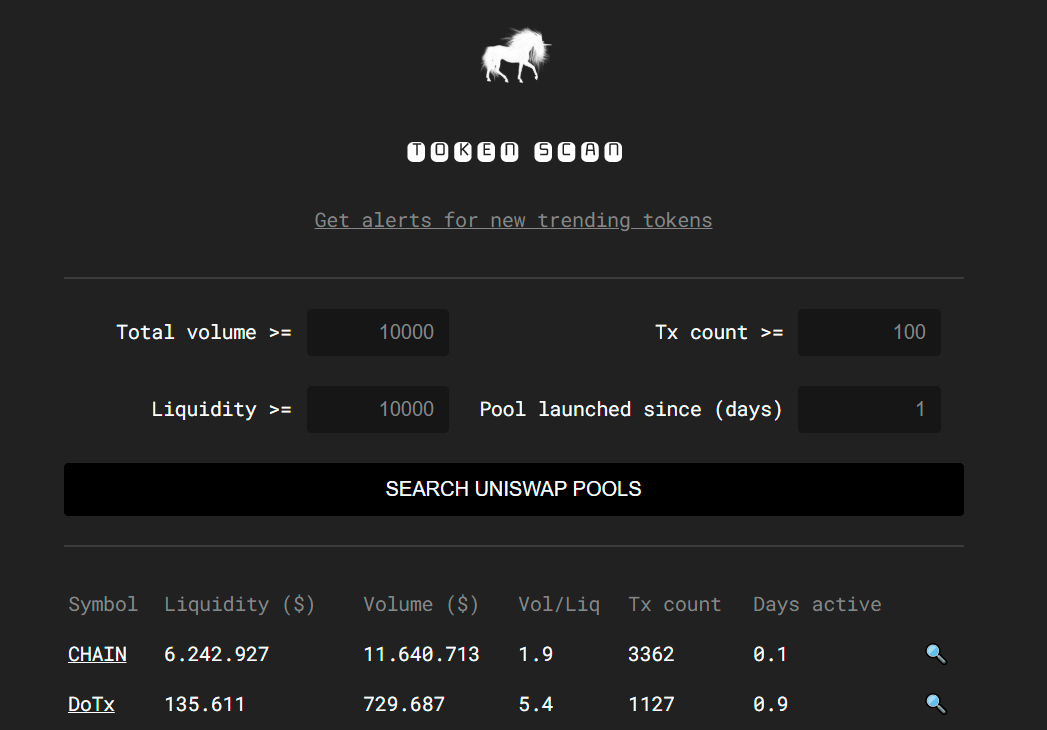
Task: Click the TOKEN SCAN title
Action: tap(514, 152)
